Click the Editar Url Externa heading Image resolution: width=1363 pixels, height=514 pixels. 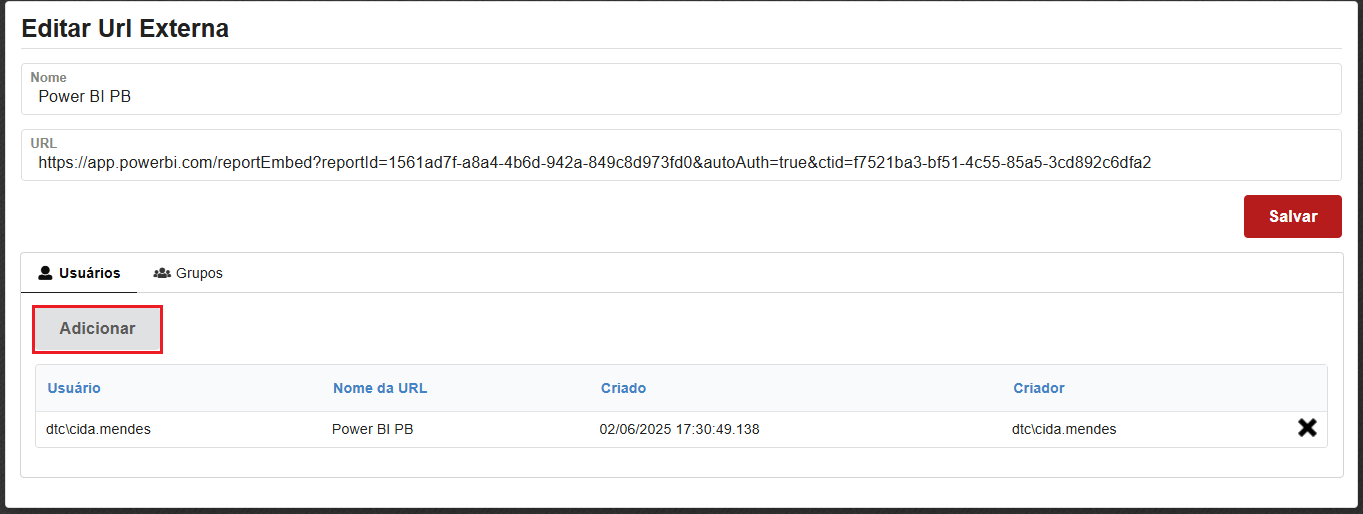[x=125, y=28]
